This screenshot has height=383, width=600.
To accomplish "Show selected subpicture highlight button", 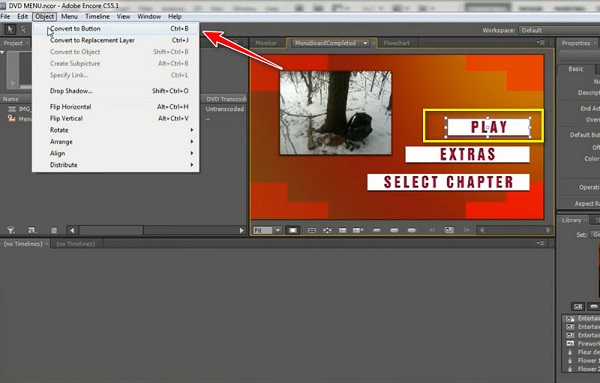I will point(394,230).
